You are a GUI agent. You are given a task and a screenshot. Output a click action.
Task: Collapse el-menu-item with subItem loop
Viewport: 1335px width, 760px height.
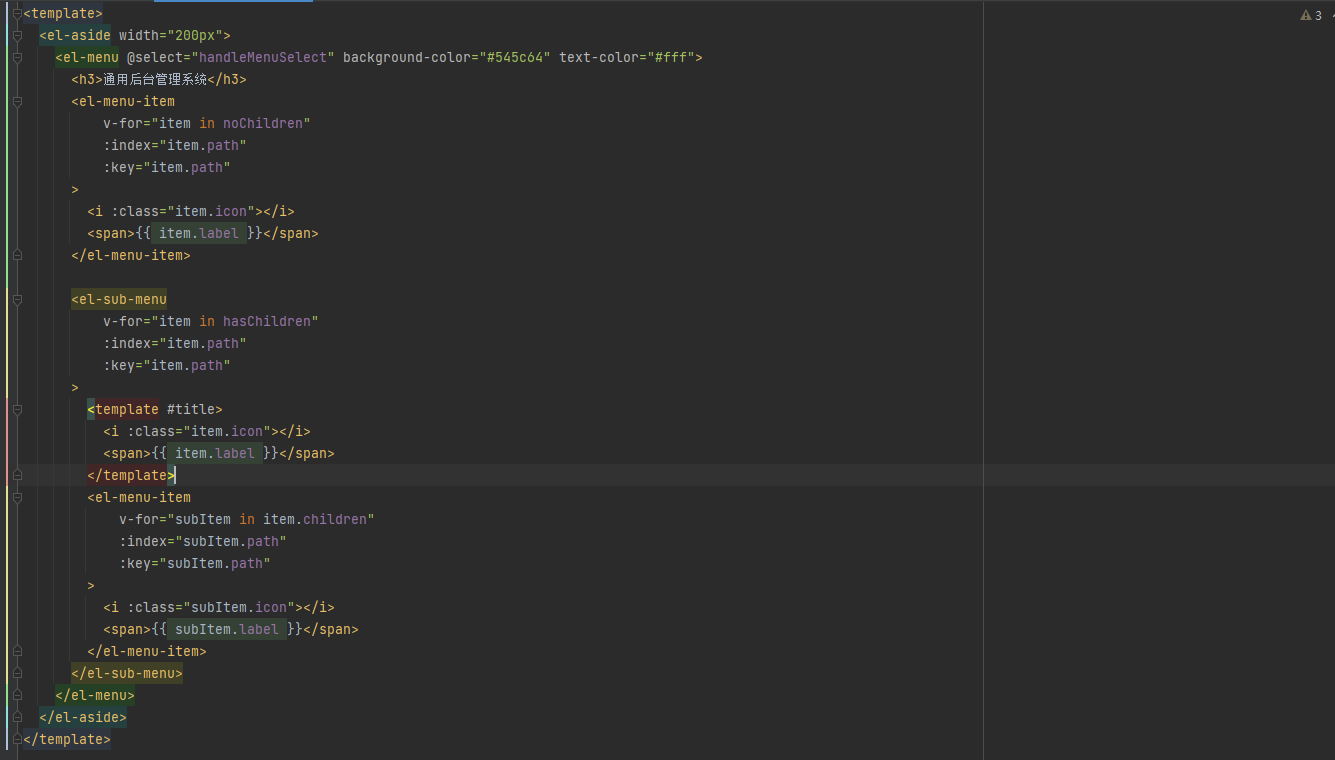(17, 498)
